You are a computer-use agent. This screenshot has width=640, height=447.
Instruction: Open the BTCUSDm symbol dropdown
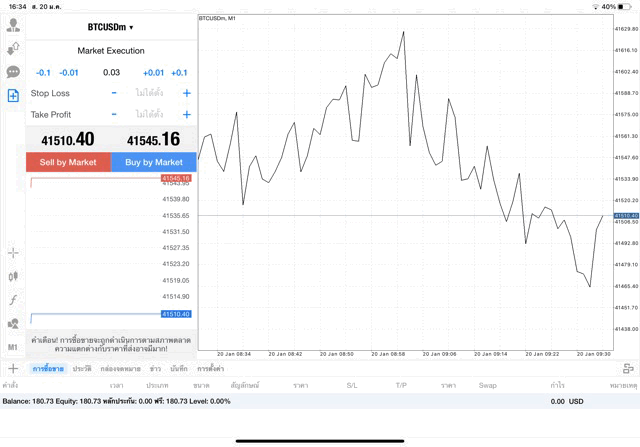click(111, 27)
